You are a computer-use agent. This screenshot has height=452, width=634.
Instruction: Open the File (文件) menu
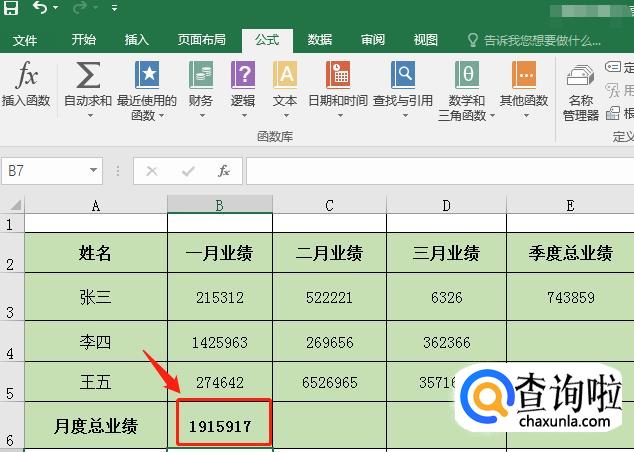(25, 40)
